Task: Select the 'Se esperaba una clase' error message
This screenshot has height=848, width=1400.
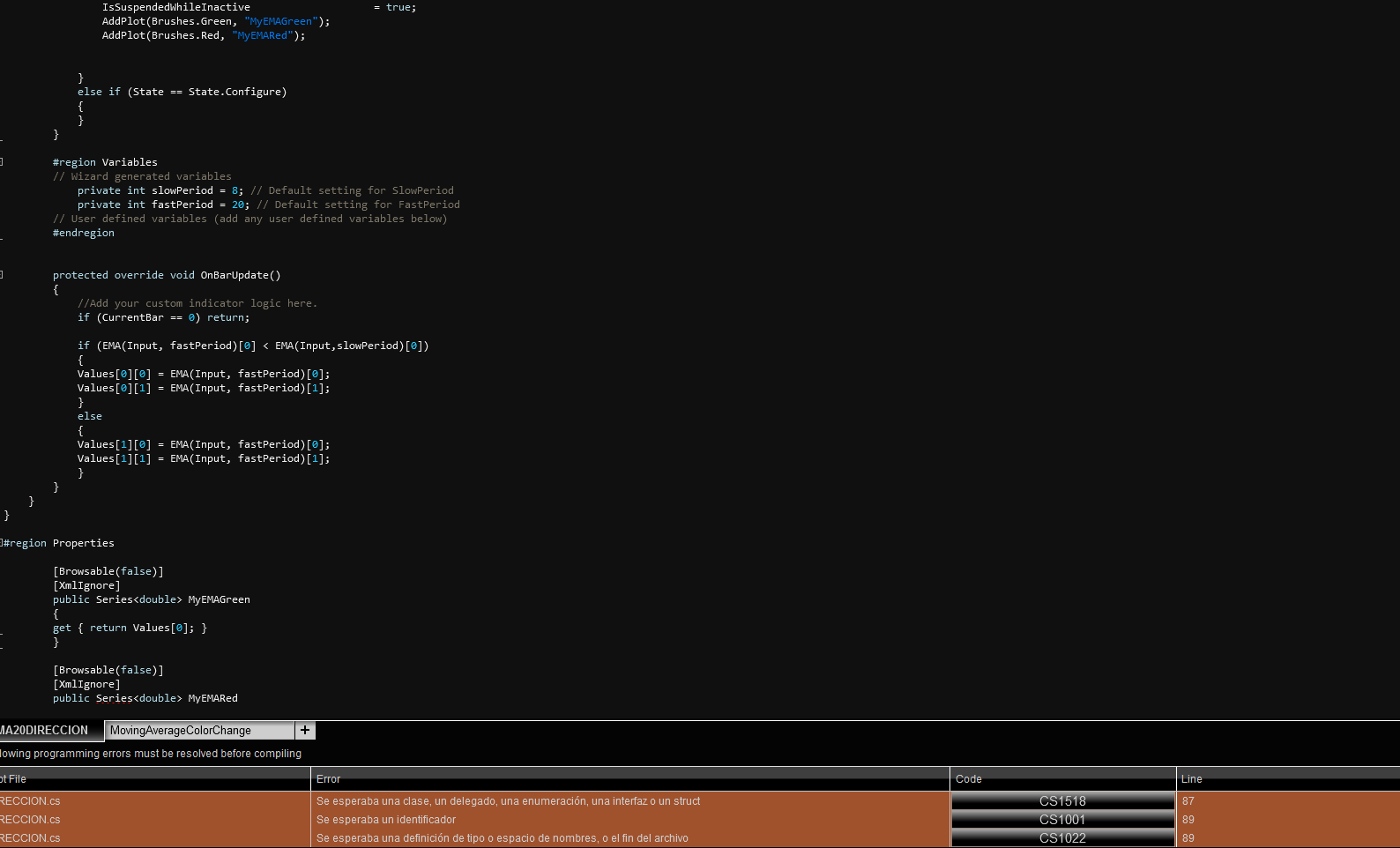Action: pos(509,801)
